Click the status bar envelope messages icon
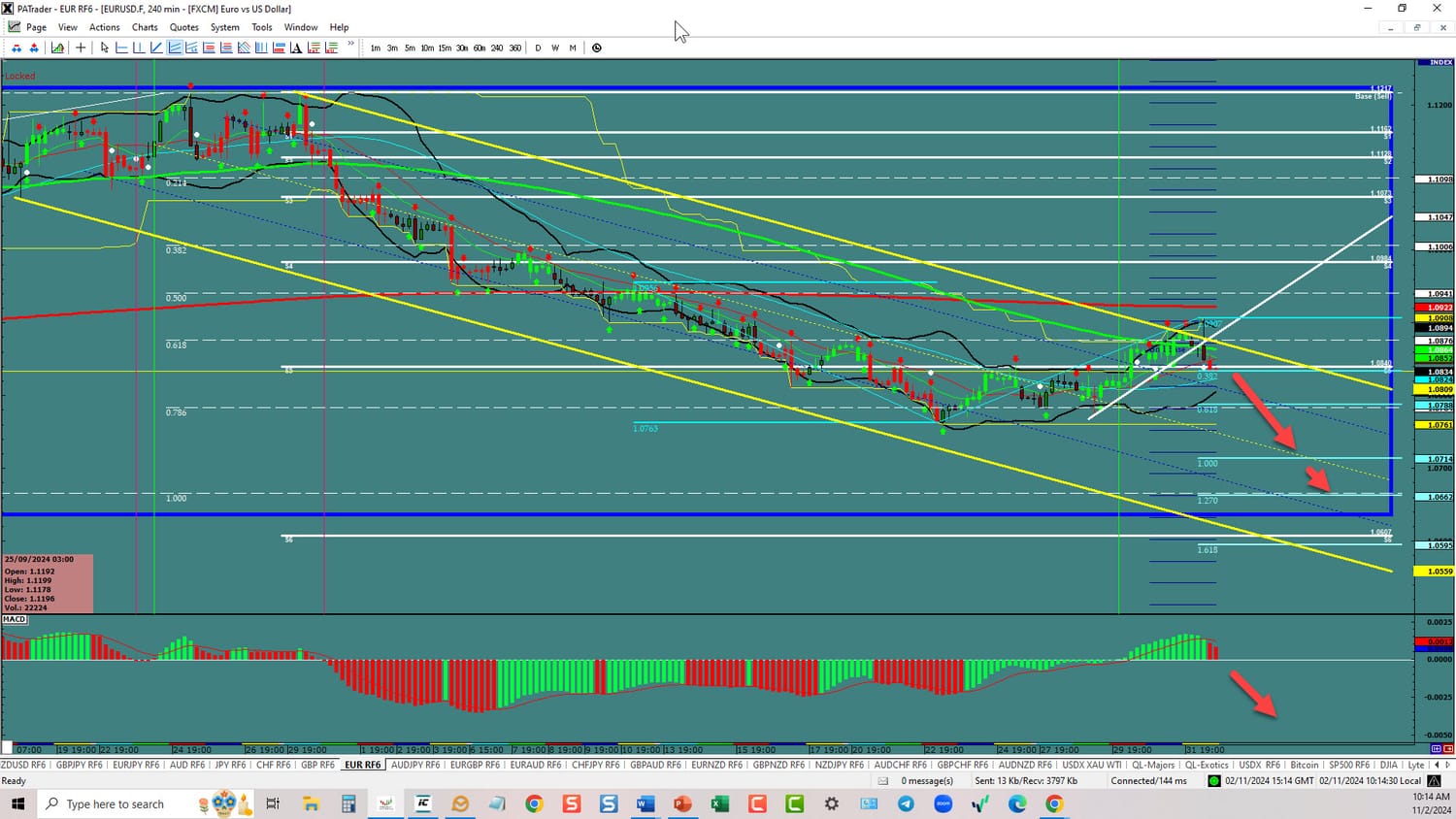1456x819 pixels. [x=883, y=780]
